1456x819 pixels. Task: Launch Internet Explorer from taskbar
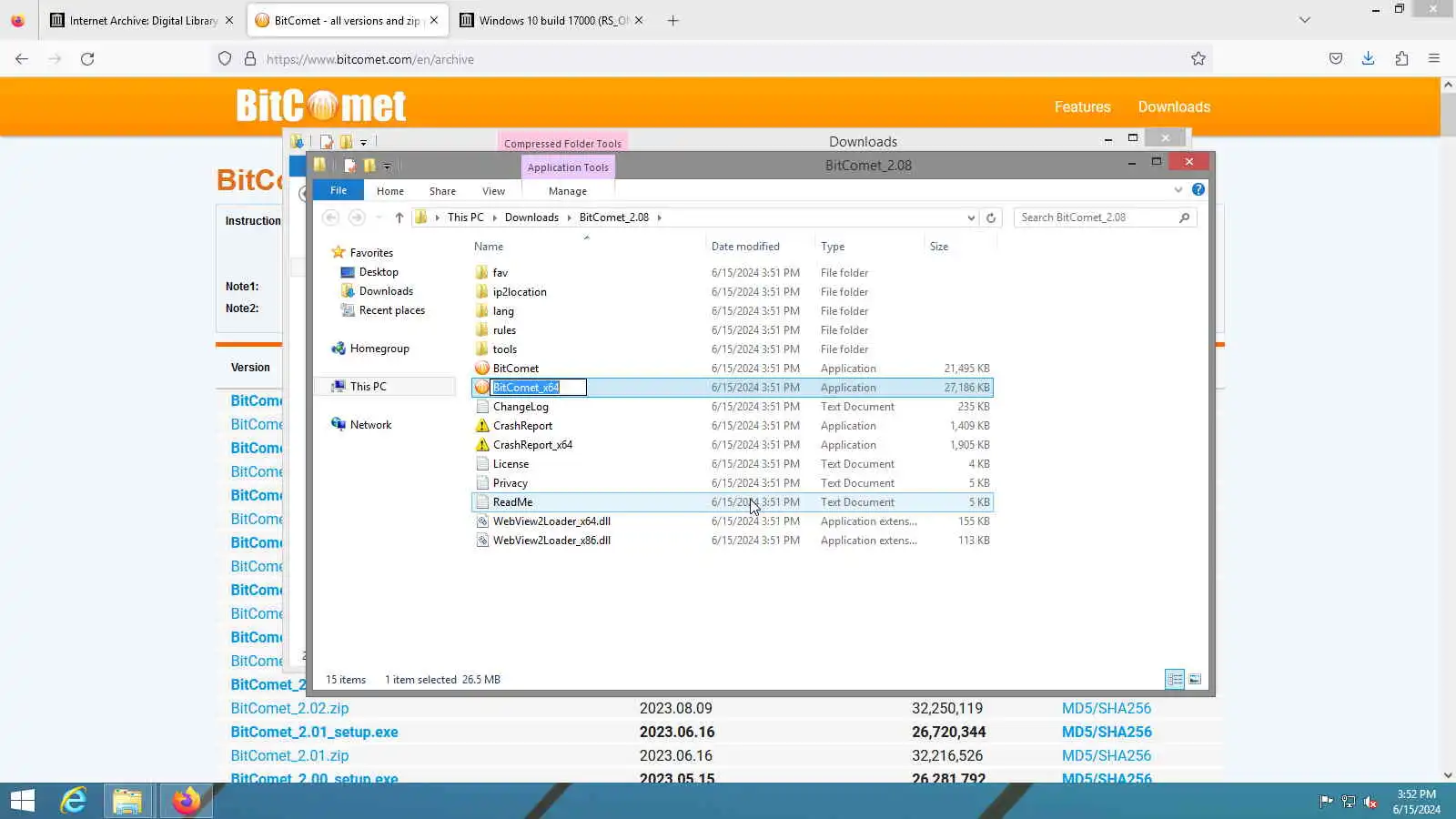[x=73, y=801]
